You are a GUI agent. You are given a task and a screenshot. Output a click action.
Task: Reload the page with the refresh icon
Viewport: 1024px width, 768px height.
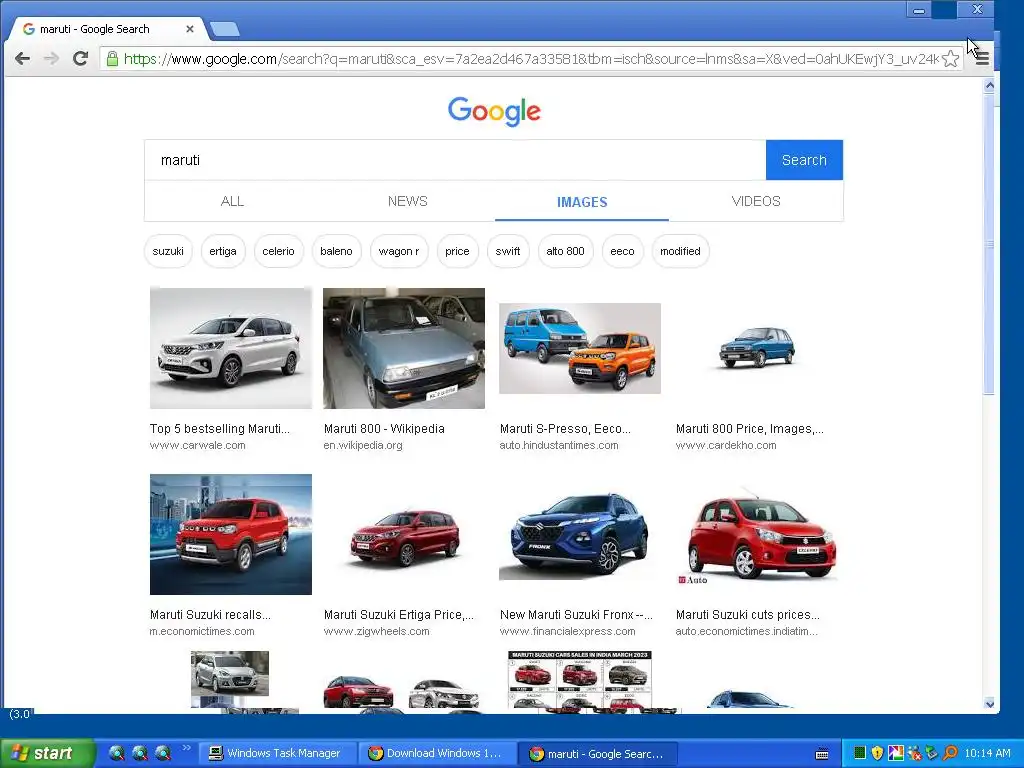80,59
